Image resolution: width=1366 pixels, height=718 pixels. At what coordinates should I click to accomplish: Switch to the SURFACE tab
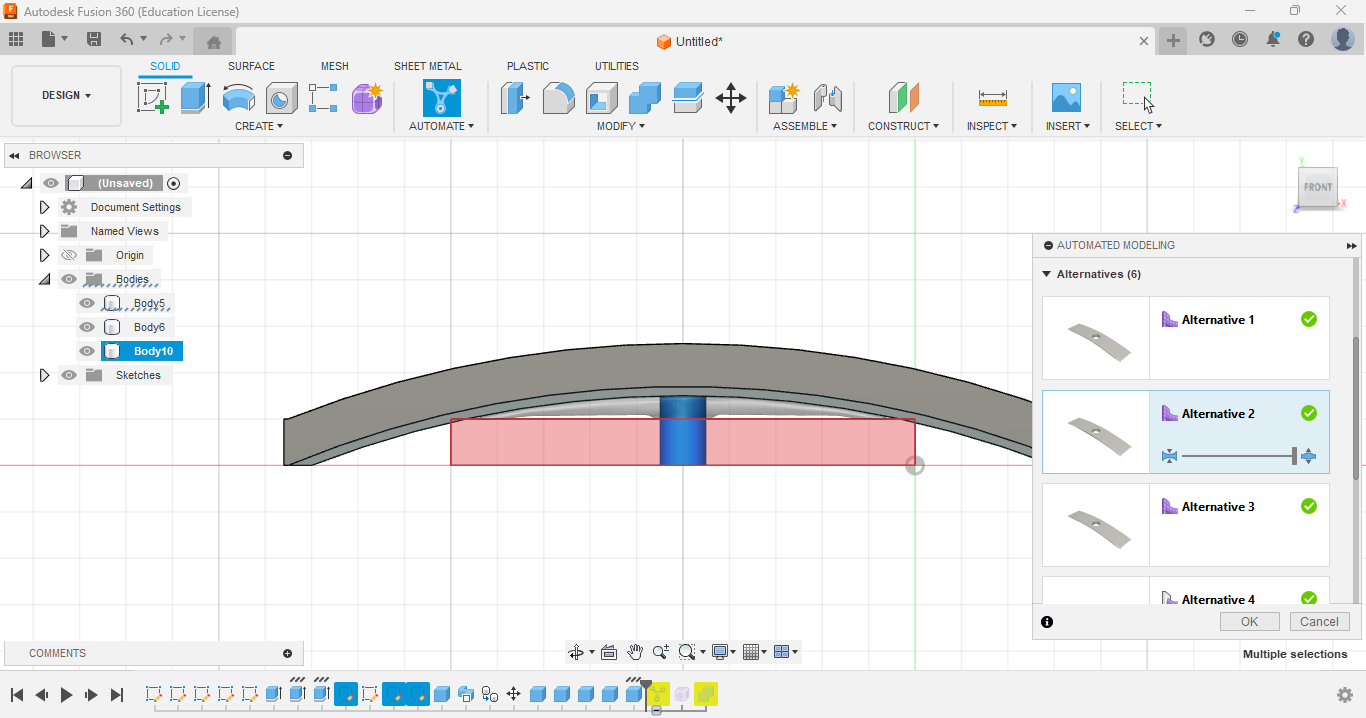click(x=251, y=66)
